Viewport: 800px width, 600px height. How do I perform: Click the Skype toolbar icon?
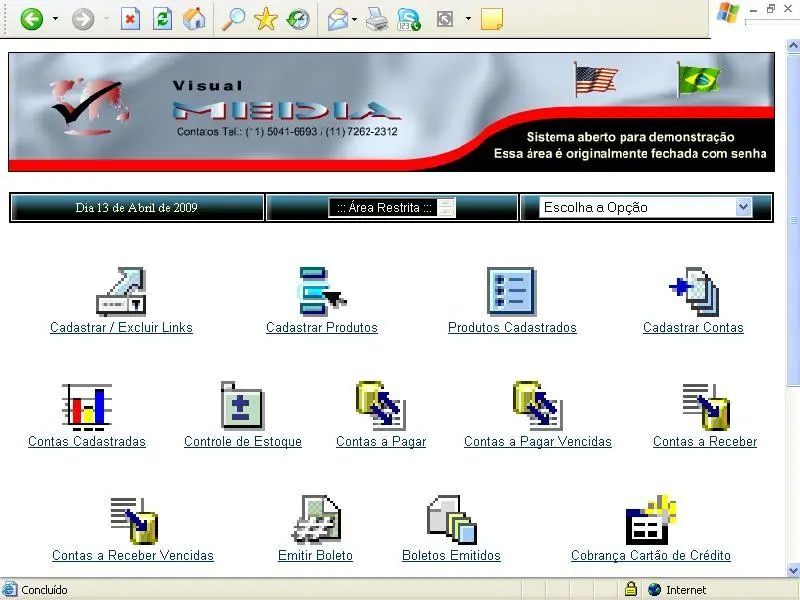pyautogui.click(x=409, y=19)
